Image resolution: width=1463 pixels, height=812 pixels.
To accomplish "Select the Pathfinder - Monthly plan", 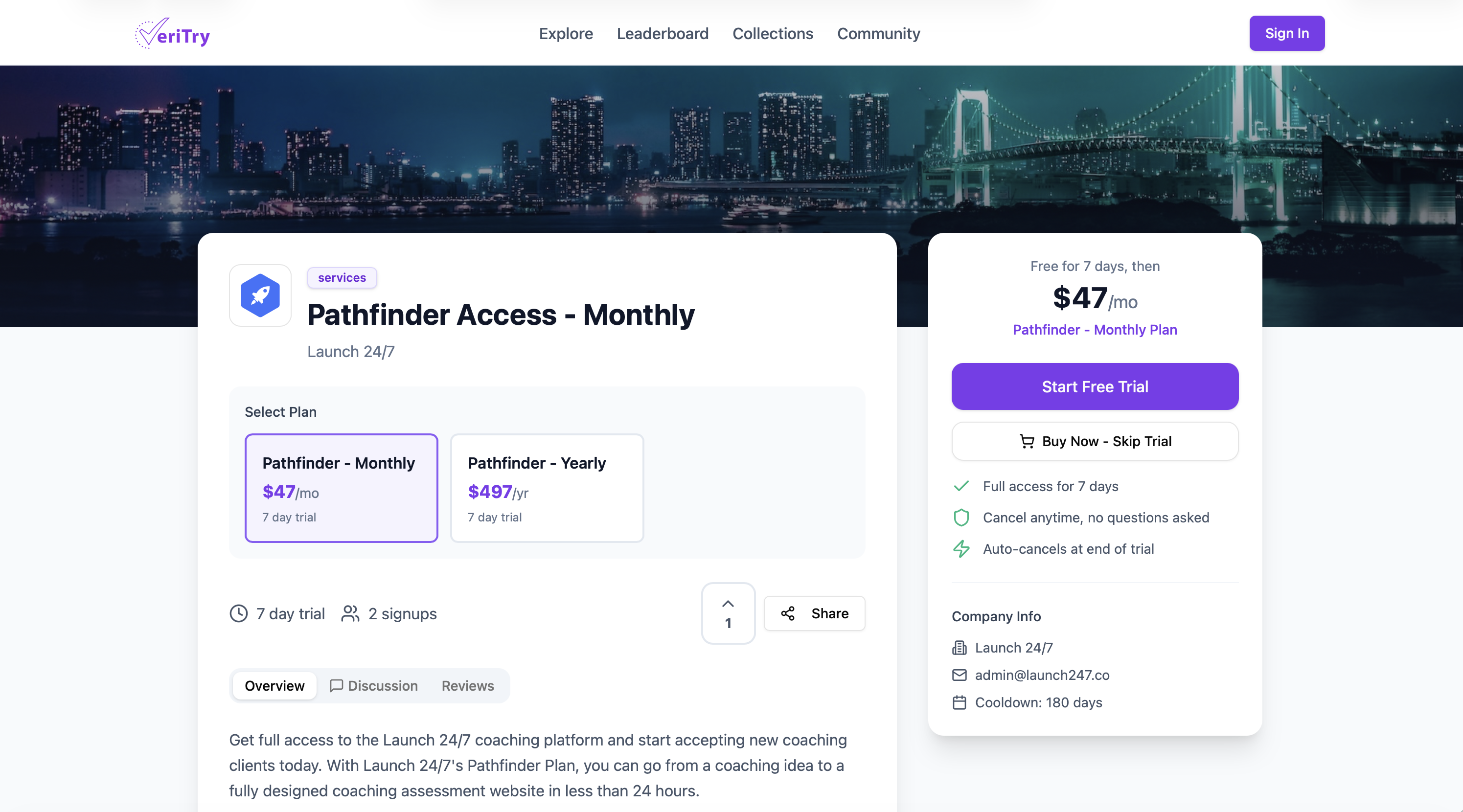I will point(342,488).
